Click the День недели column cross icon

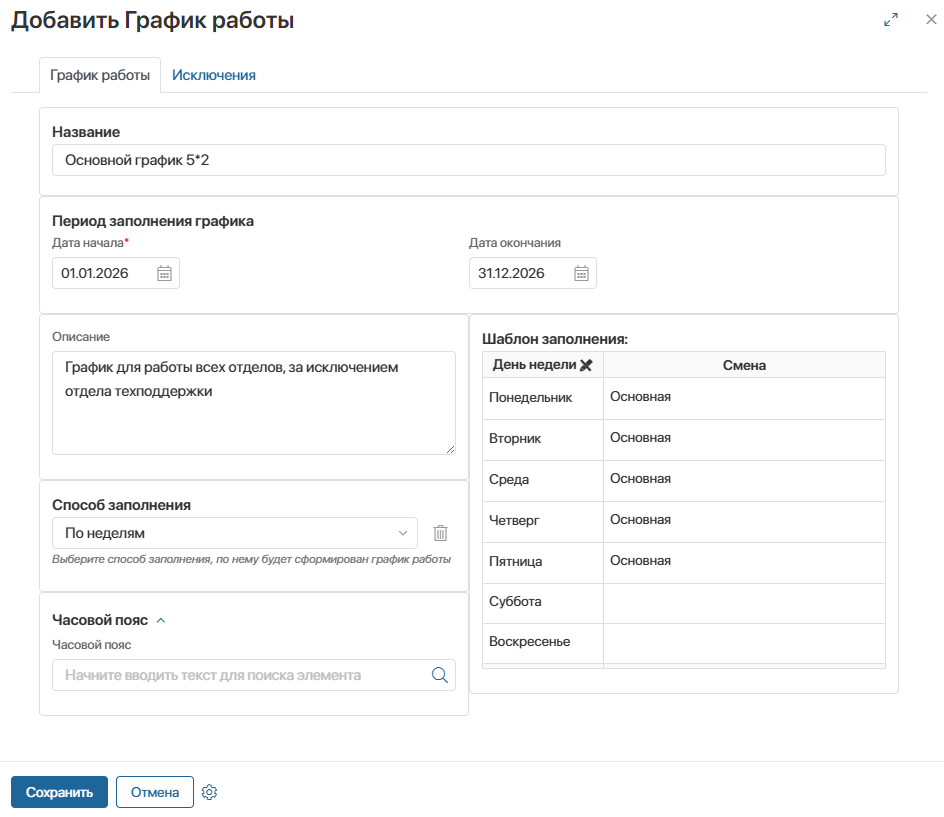click(x=586, y=365)
